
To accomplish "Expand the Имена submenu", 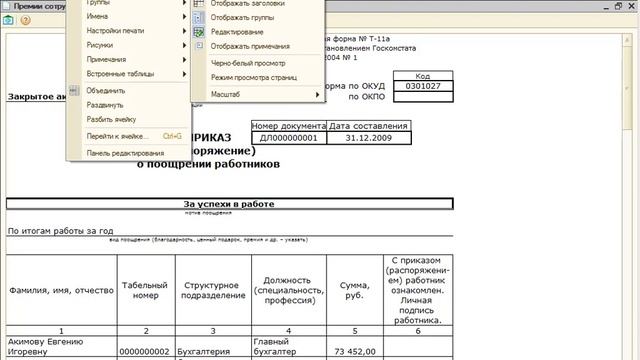I will click(129, 16).
